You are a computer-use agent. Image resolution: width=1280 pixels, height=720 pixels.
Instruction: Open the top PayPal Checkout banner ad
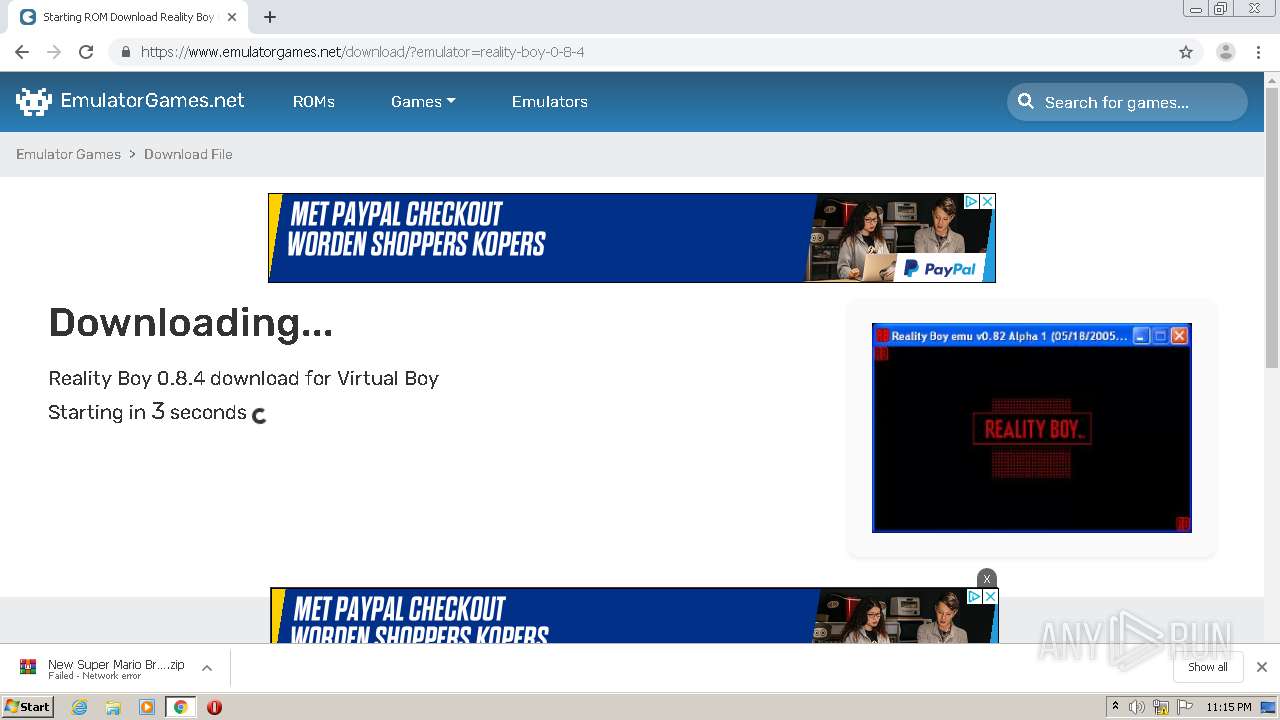(632, 238)
